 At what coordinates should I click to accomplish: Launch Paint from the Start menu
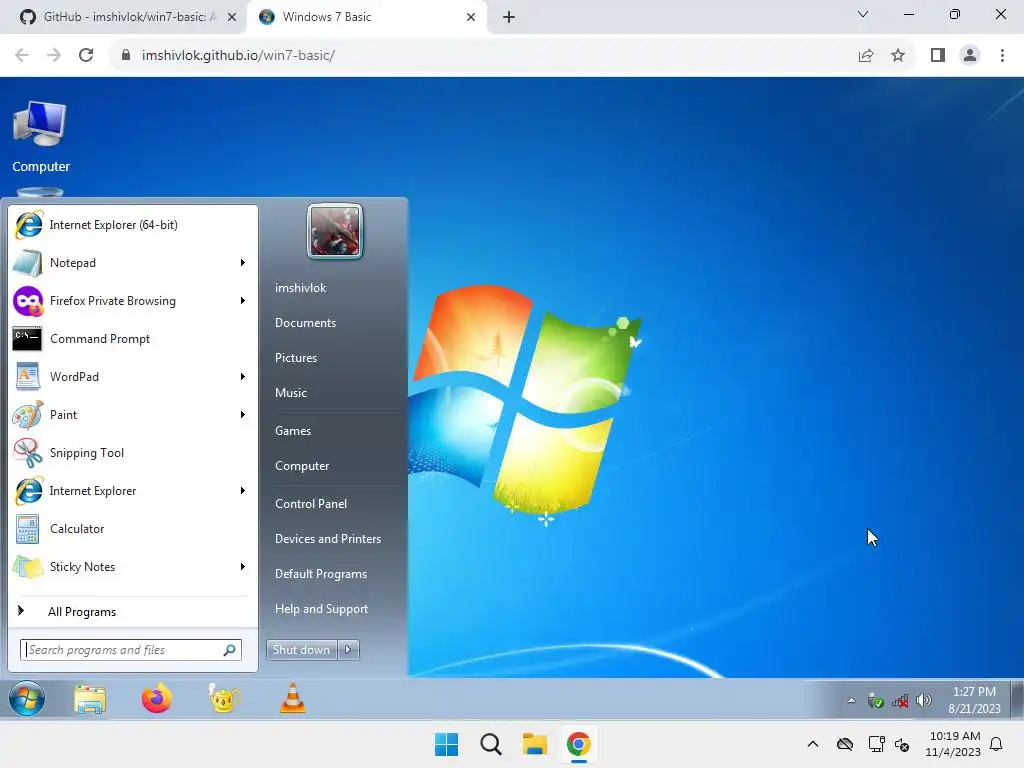click(133, 415)
